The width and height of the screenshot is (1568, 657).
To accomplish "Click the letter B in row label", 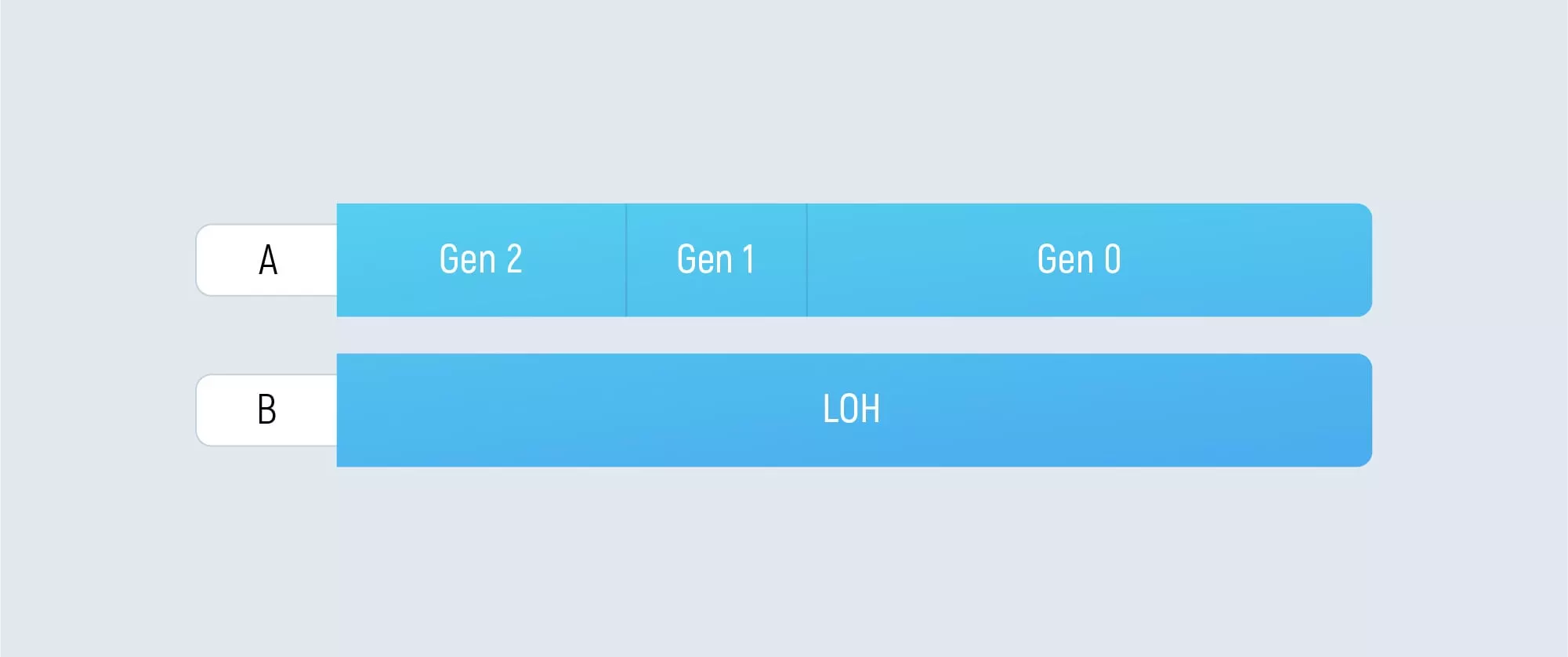I will click(x=267, y=410).
